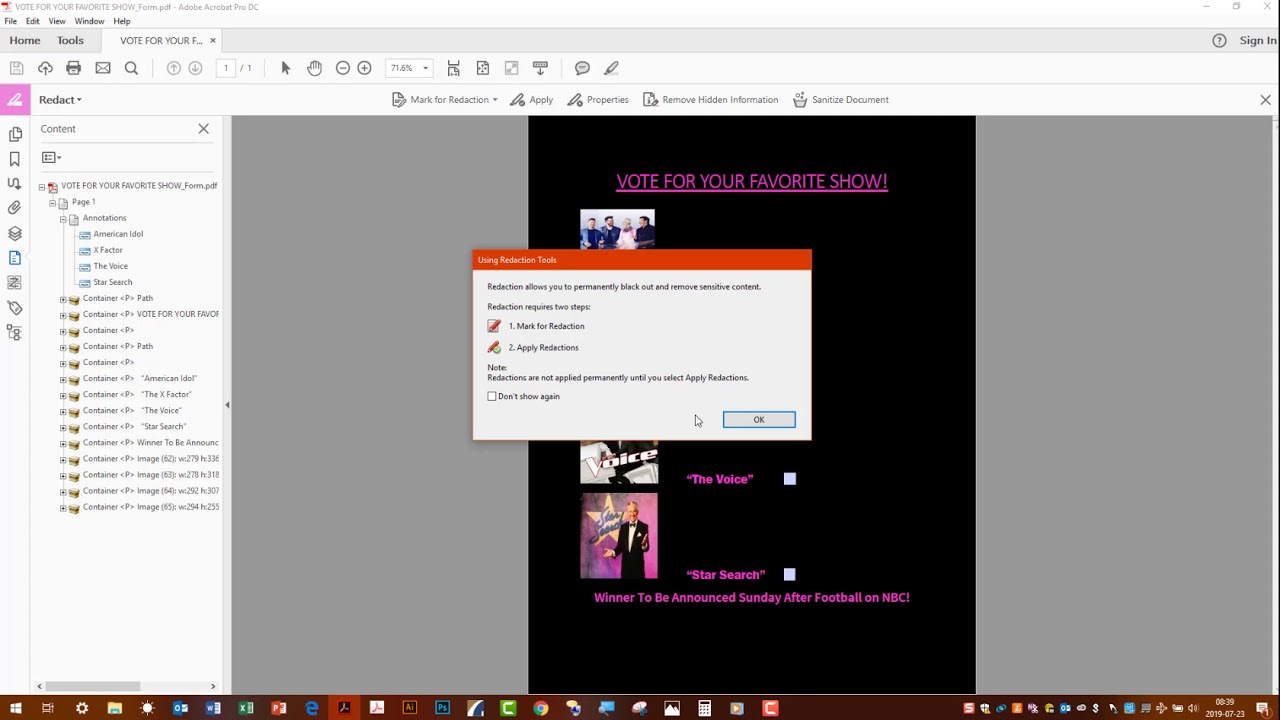Open the Windows Start menu
The width and height of the screenshot is (1280, 720).
[16, 708]
